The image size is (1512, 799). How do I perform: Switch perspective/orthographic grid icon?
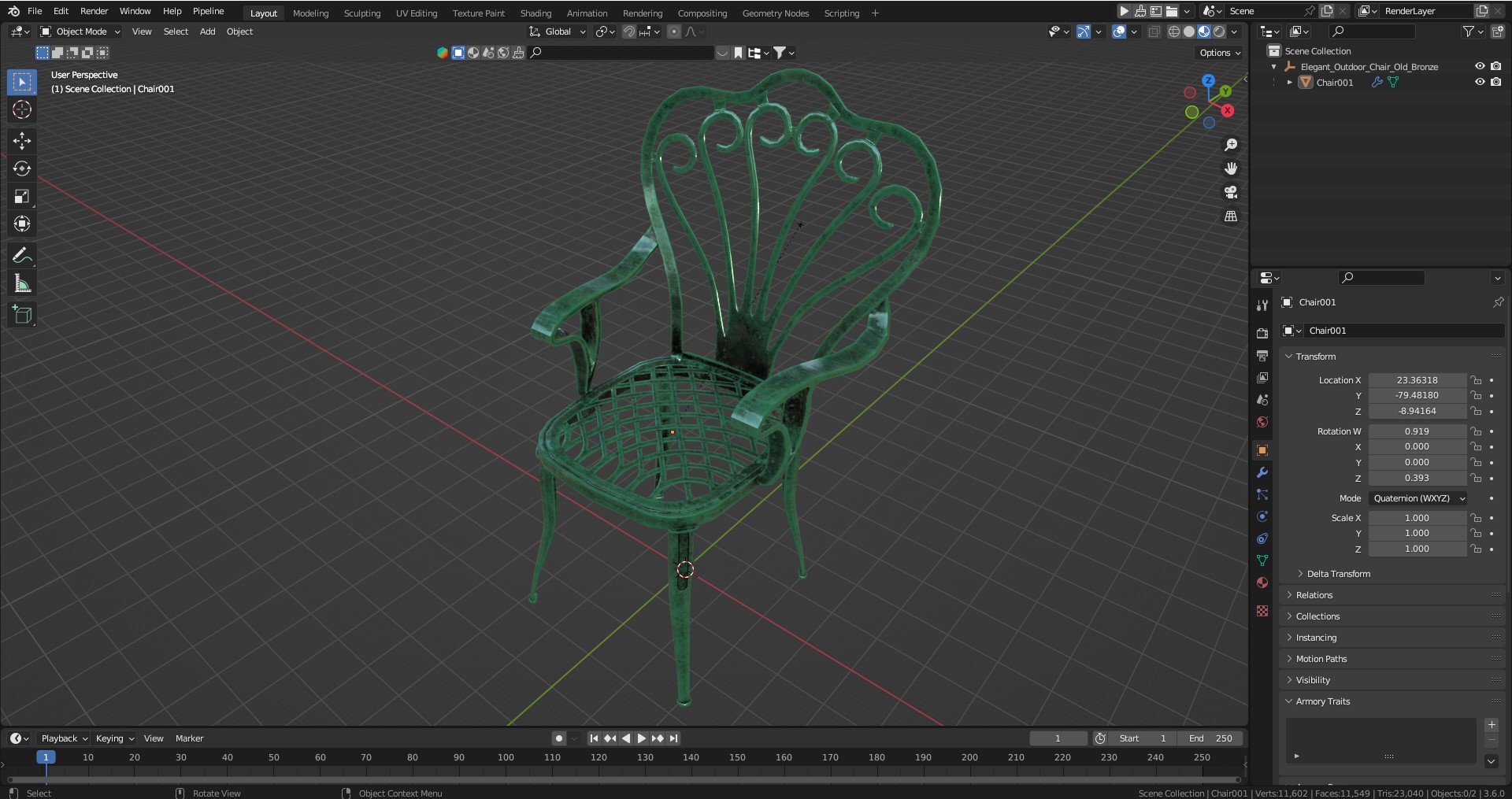pos(1231,216)
